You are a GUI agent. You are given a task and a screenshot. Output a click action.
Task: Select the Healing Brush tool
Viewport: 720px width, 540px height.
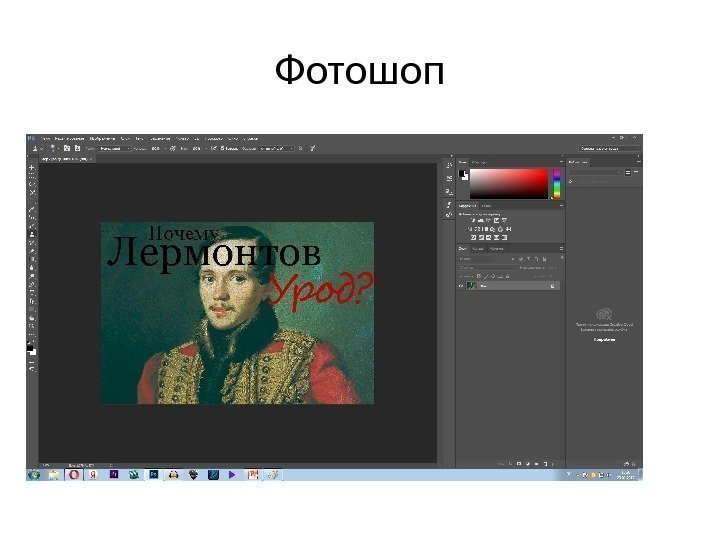[x=32, y=218]
